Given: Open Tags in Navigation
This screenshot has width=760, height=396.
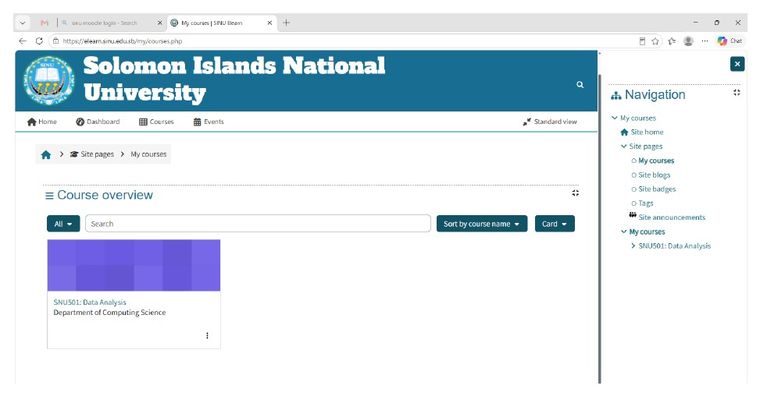Looking at the screenshot, I should (646, 203).
